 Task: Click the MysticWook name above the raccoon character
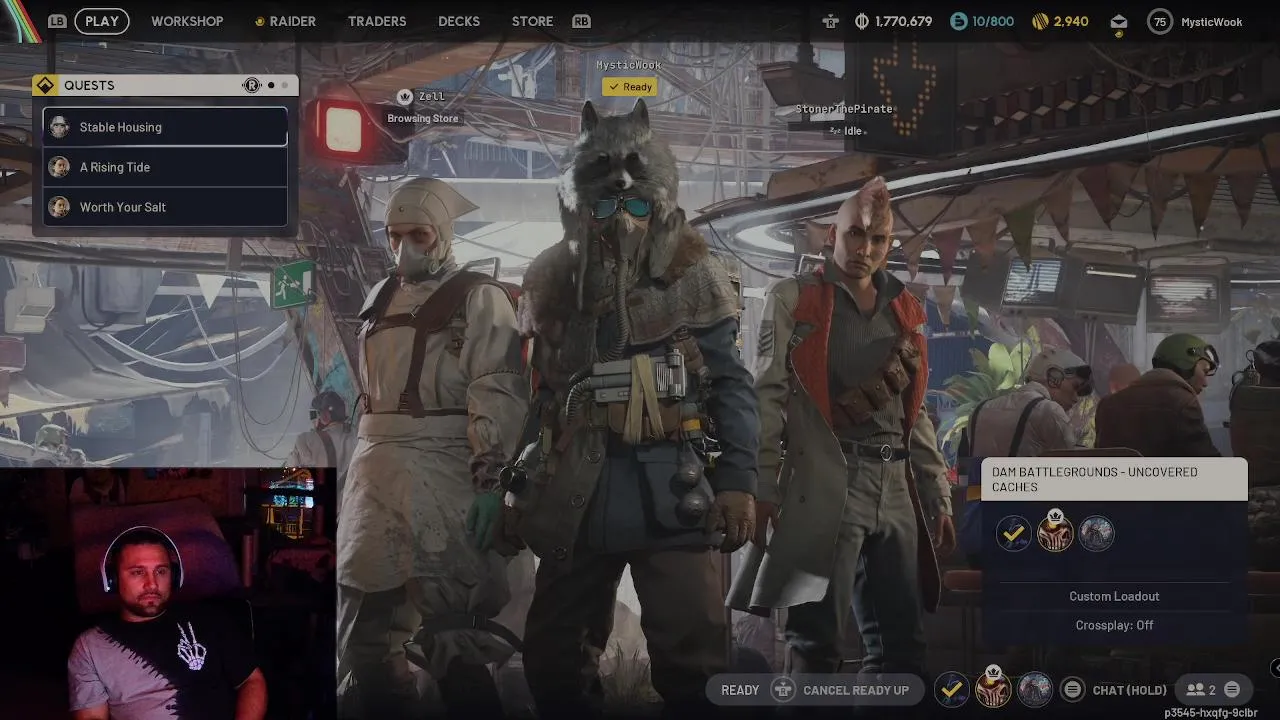[629, 65]
